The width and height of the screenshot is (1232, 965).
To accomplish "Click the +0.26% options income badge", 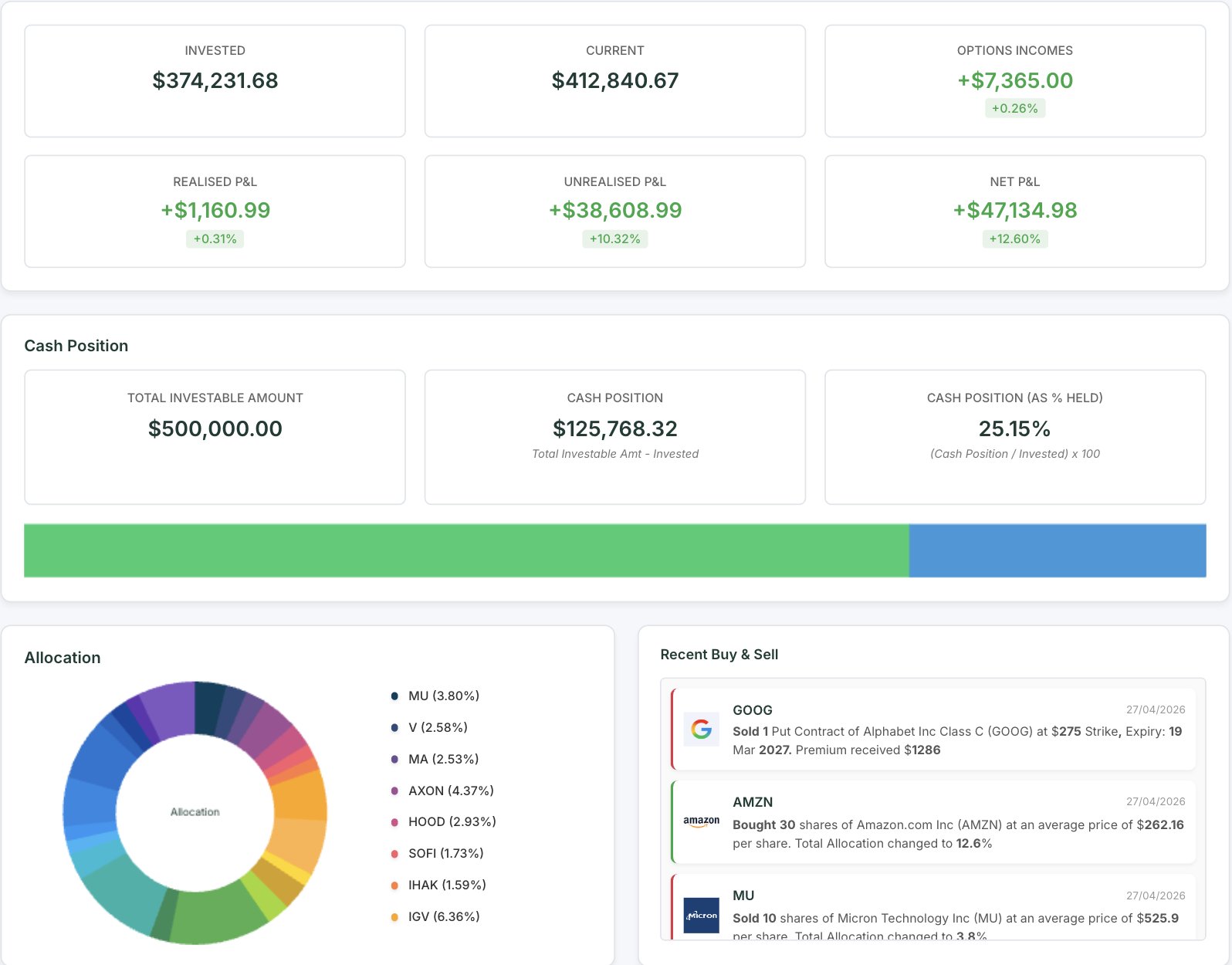I will click(x=1015, y=109).
